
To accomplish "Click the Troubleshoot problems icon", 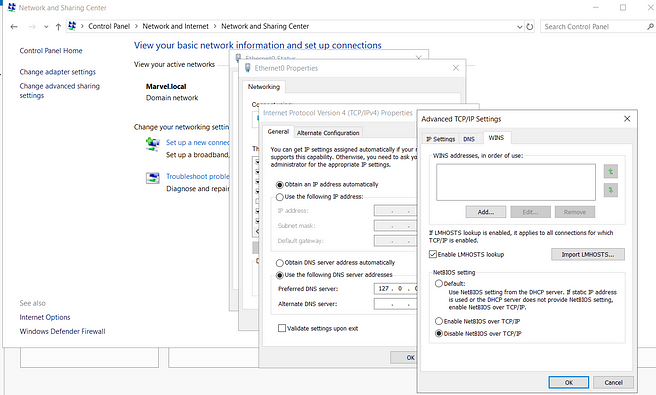I will click(153, 178).
